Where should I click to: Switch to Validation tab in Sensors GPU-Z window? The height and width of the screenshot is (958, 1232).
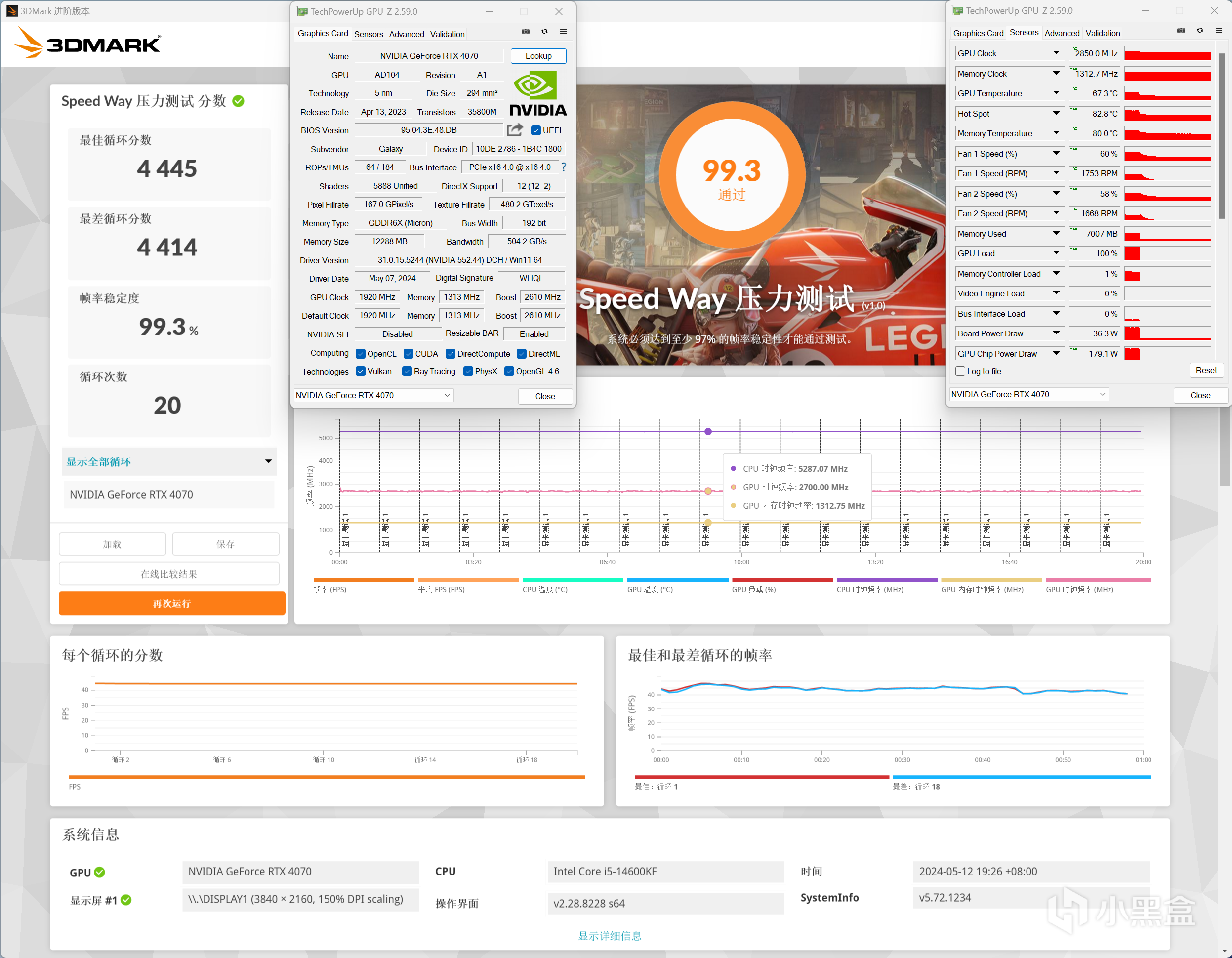(1102, 33)
